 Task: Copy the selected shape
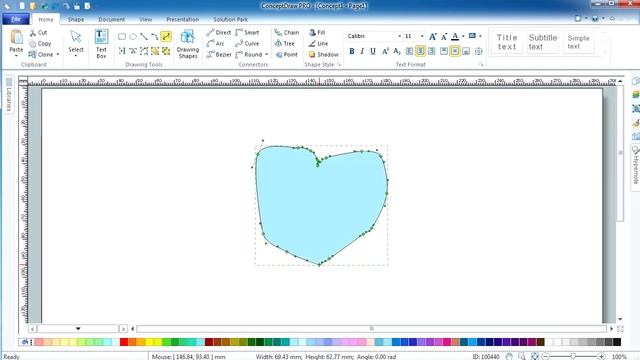pos(40,43)
